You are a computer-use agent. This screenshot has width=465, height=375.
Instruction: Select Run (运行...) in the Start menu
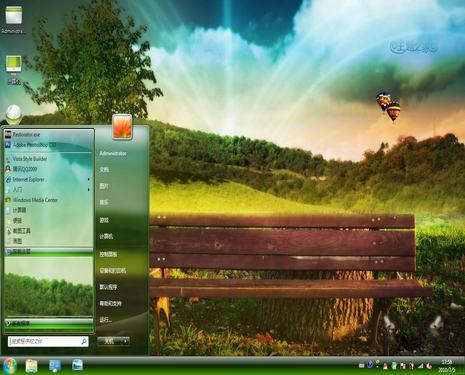pos(105,320)
